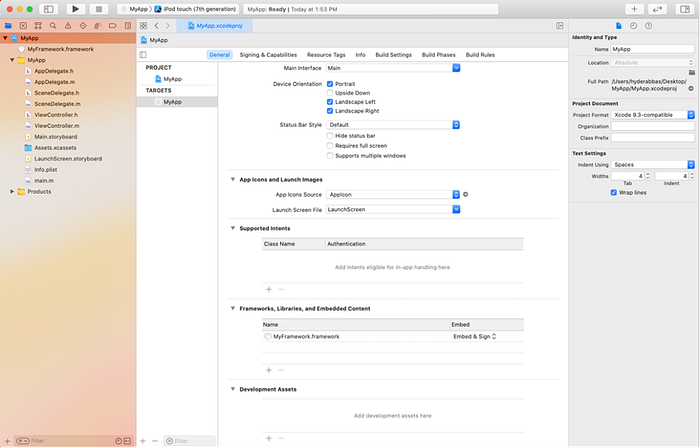Click the reveal arrow next to Full Path
700x448 pixels.
pyautogui.click(x=691, y=88)
